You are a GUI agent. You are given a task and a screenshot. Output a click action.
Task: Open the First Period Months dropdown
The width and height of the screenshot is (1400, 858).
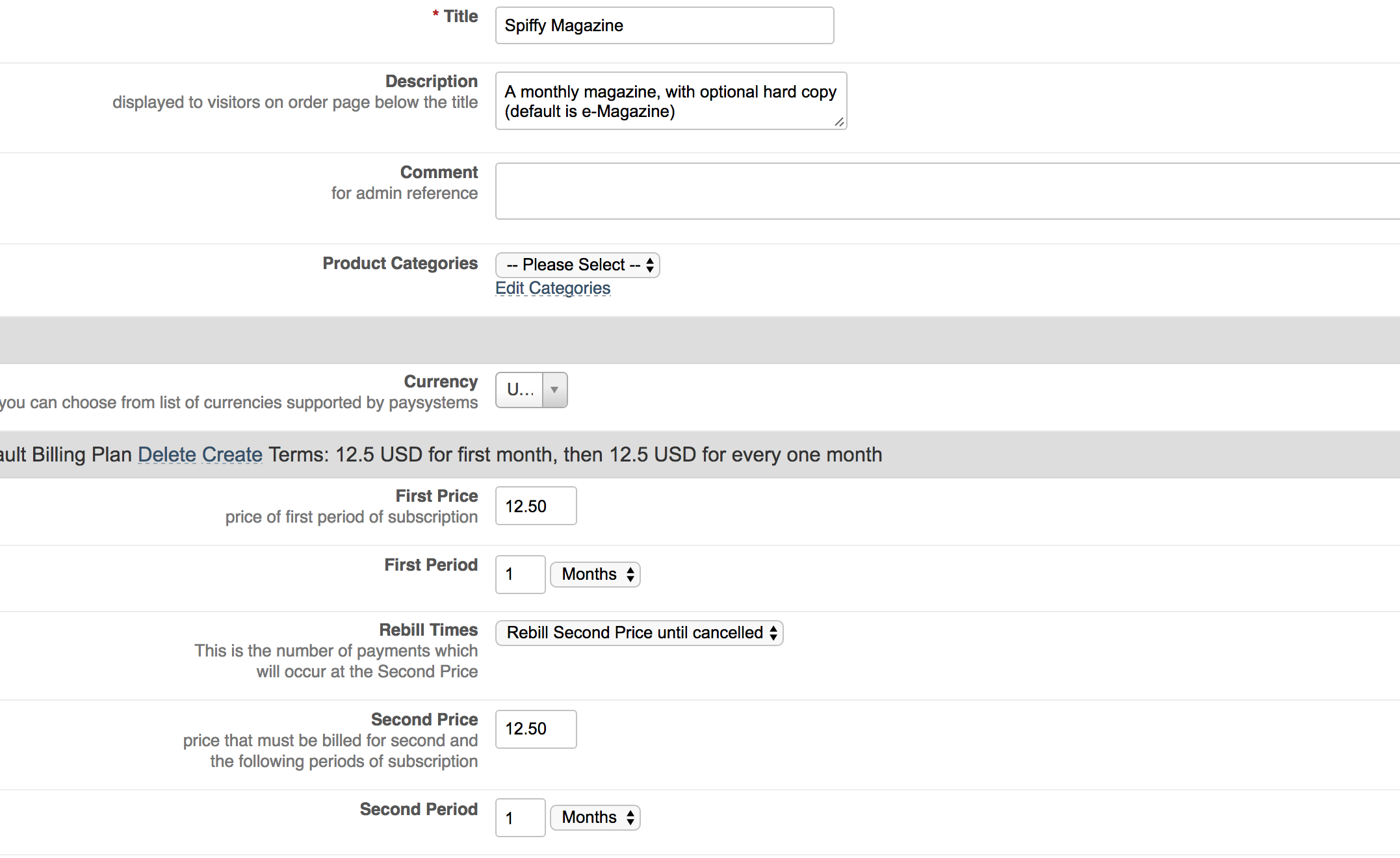(595, 575)
